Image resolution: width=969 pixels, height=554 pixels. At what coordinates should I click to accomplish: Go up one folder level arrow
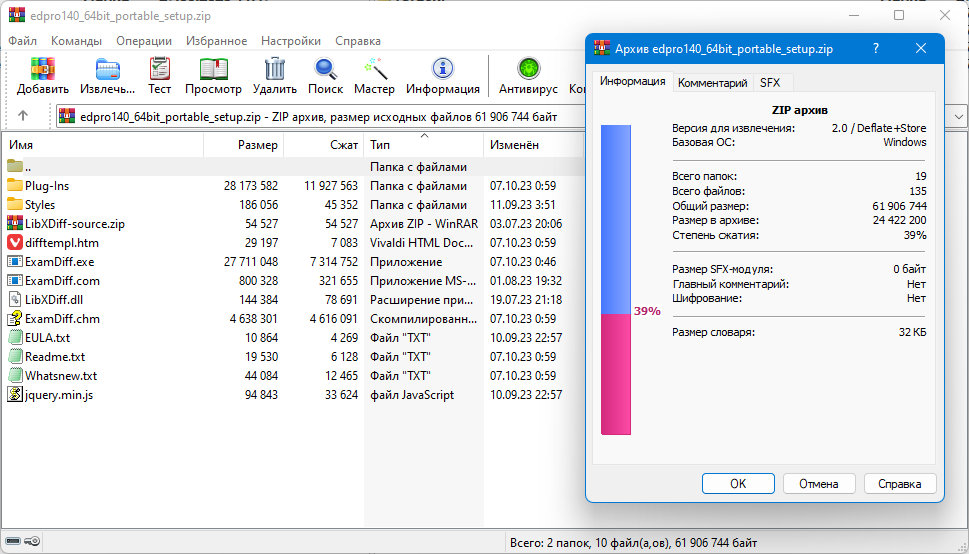[x=23, y=116]
